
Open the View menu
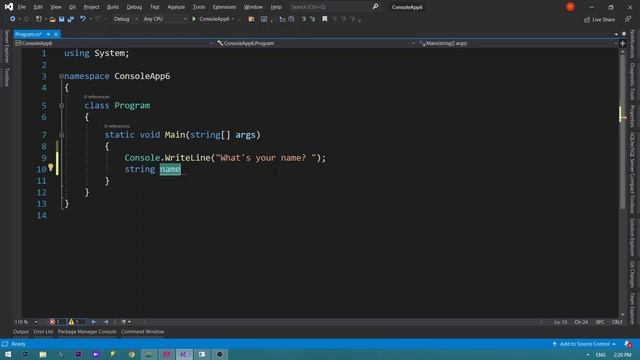(x=56, y=7)
